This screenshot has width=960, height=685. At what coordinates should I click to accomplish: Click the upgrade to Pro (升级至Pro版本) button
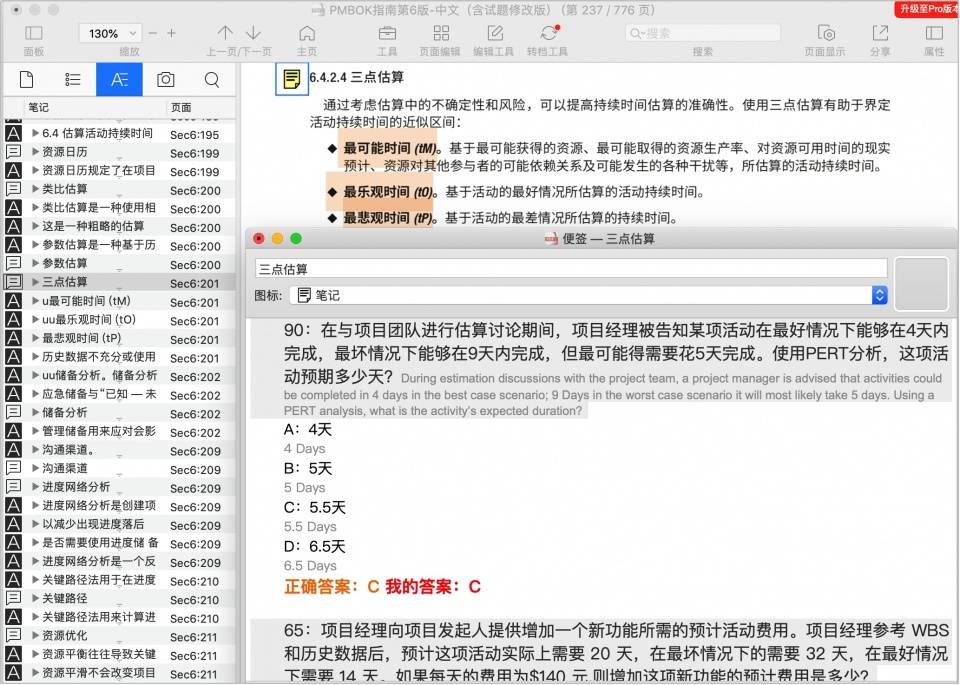[x=927, y=8]
